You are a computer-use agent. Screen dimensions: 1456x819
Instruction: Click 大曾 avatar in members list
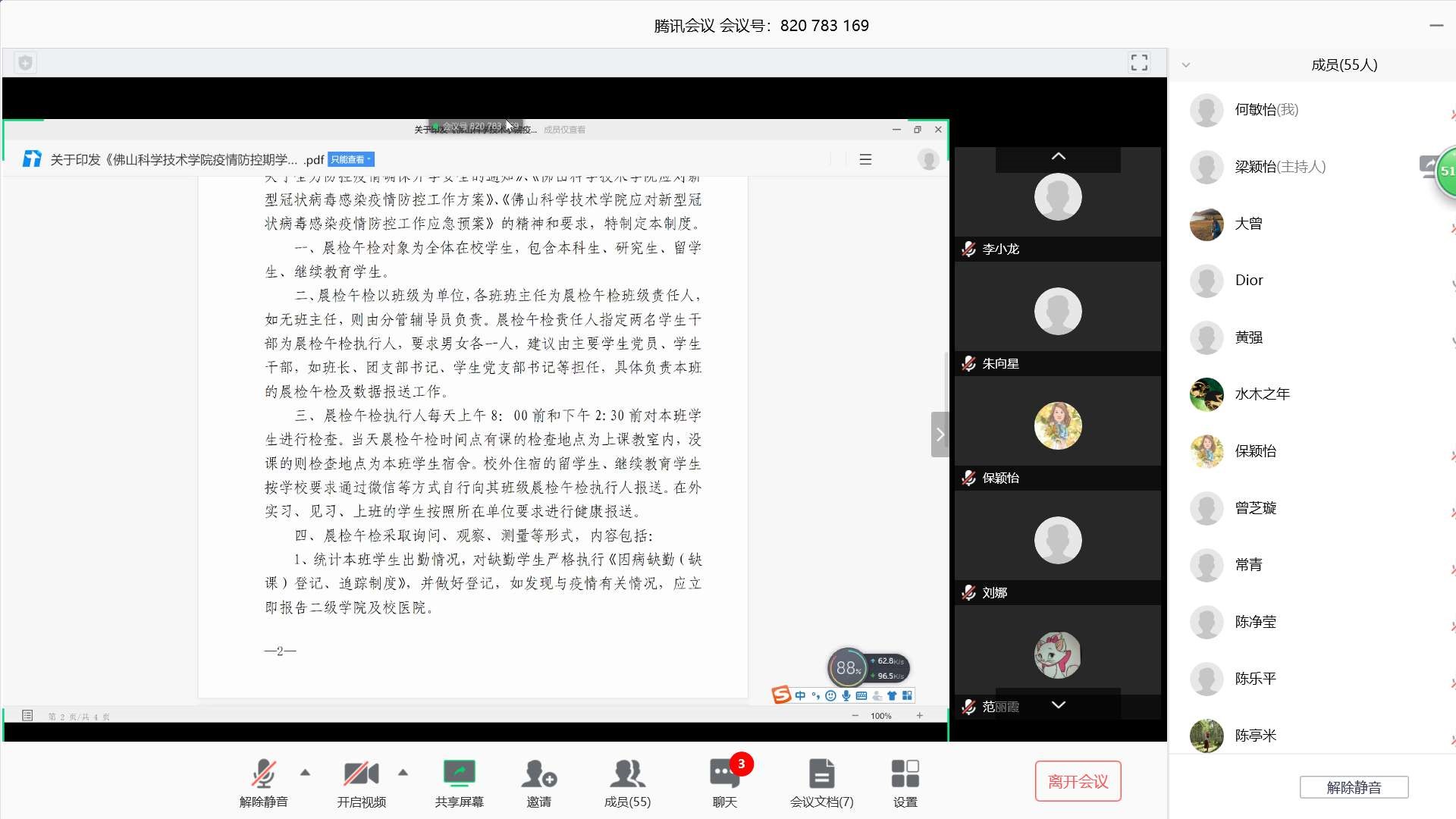tap(1207, 224)
